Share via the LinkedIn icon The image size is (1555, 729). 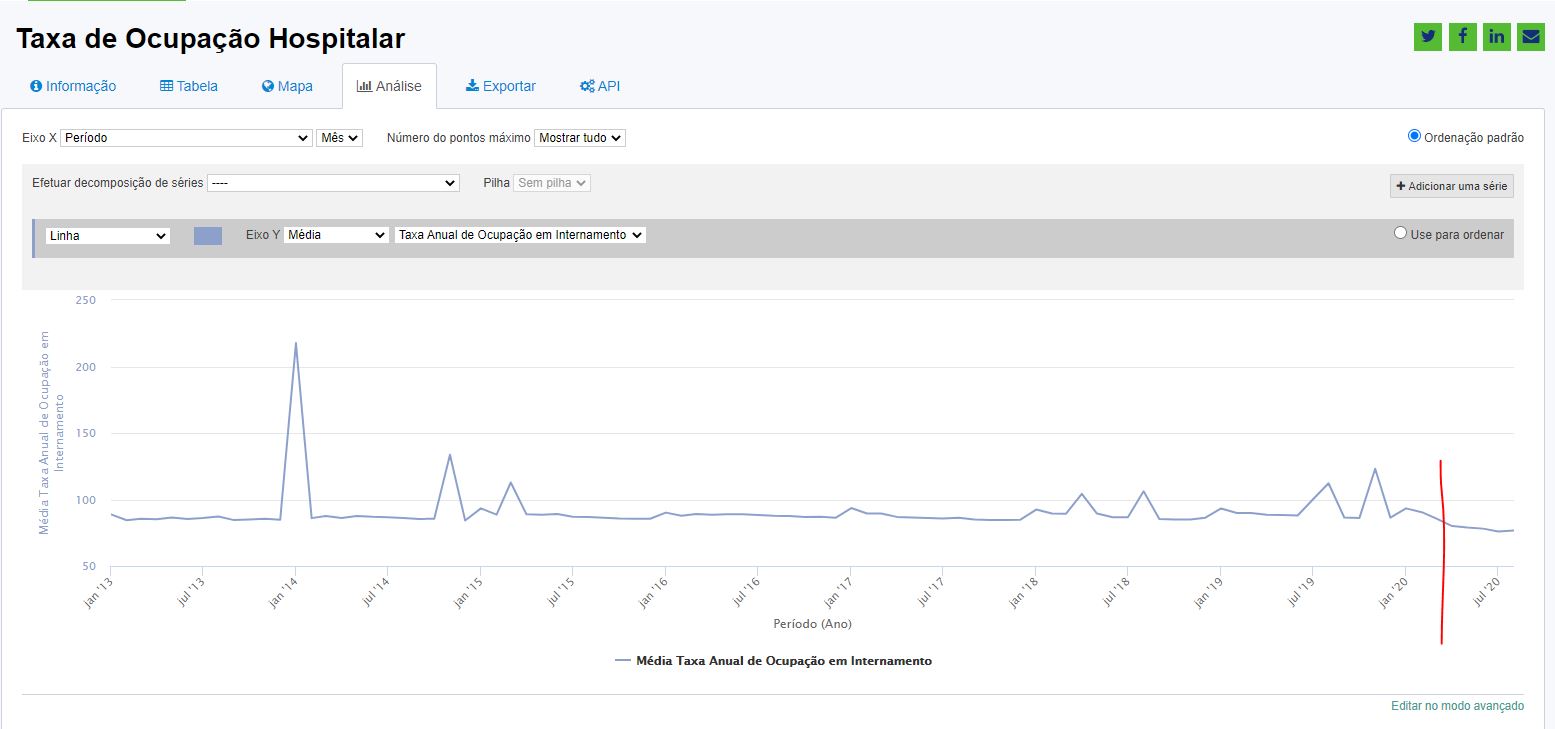pos(1496,37)
